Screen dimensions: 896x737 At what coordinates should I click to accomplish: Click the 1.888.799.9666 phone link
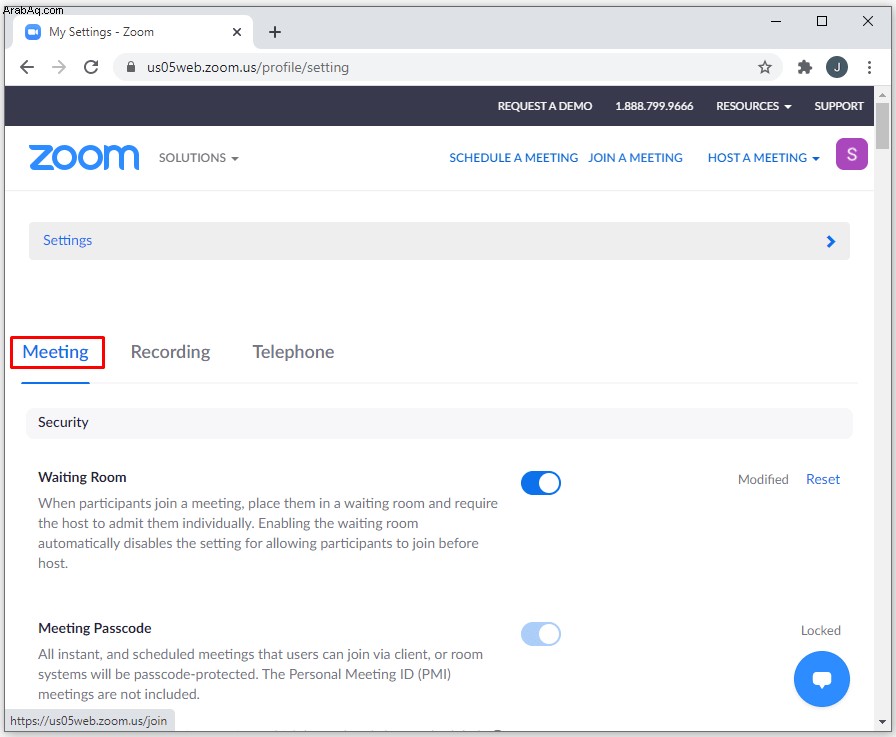pyautogui.click(x=654, y=106)
